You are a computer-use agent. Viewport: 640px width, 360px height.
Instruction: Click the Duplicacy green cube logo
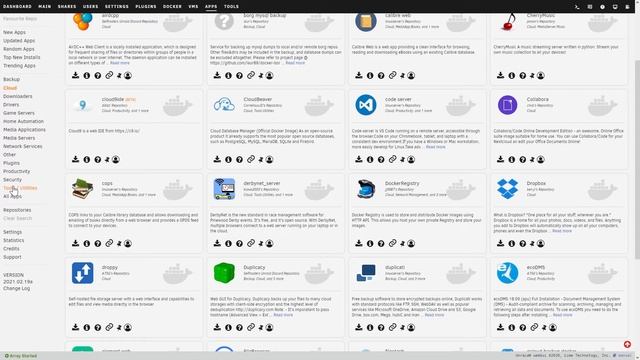point(224,273)
